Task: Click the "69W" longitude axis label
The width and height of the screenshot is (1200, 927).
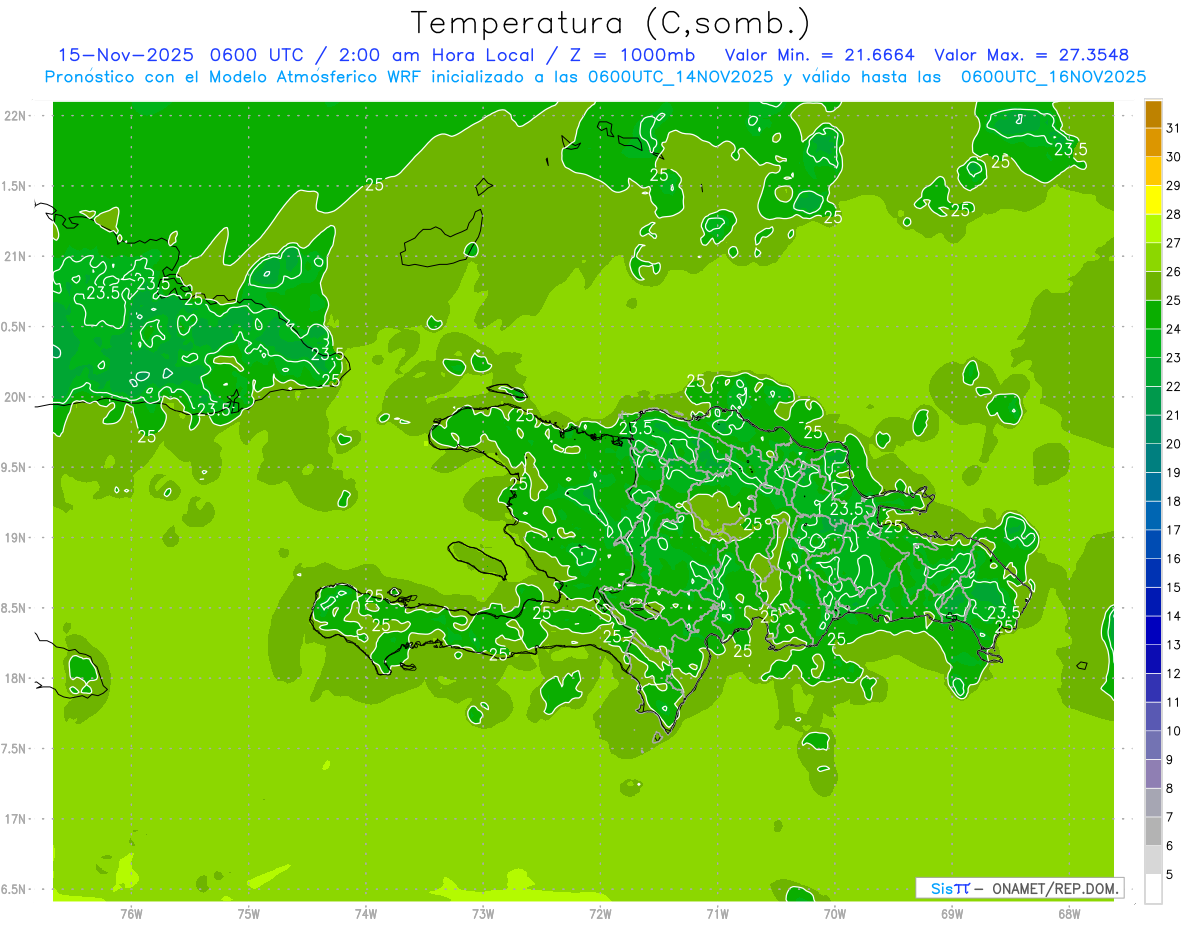Action: pos(952,914)
